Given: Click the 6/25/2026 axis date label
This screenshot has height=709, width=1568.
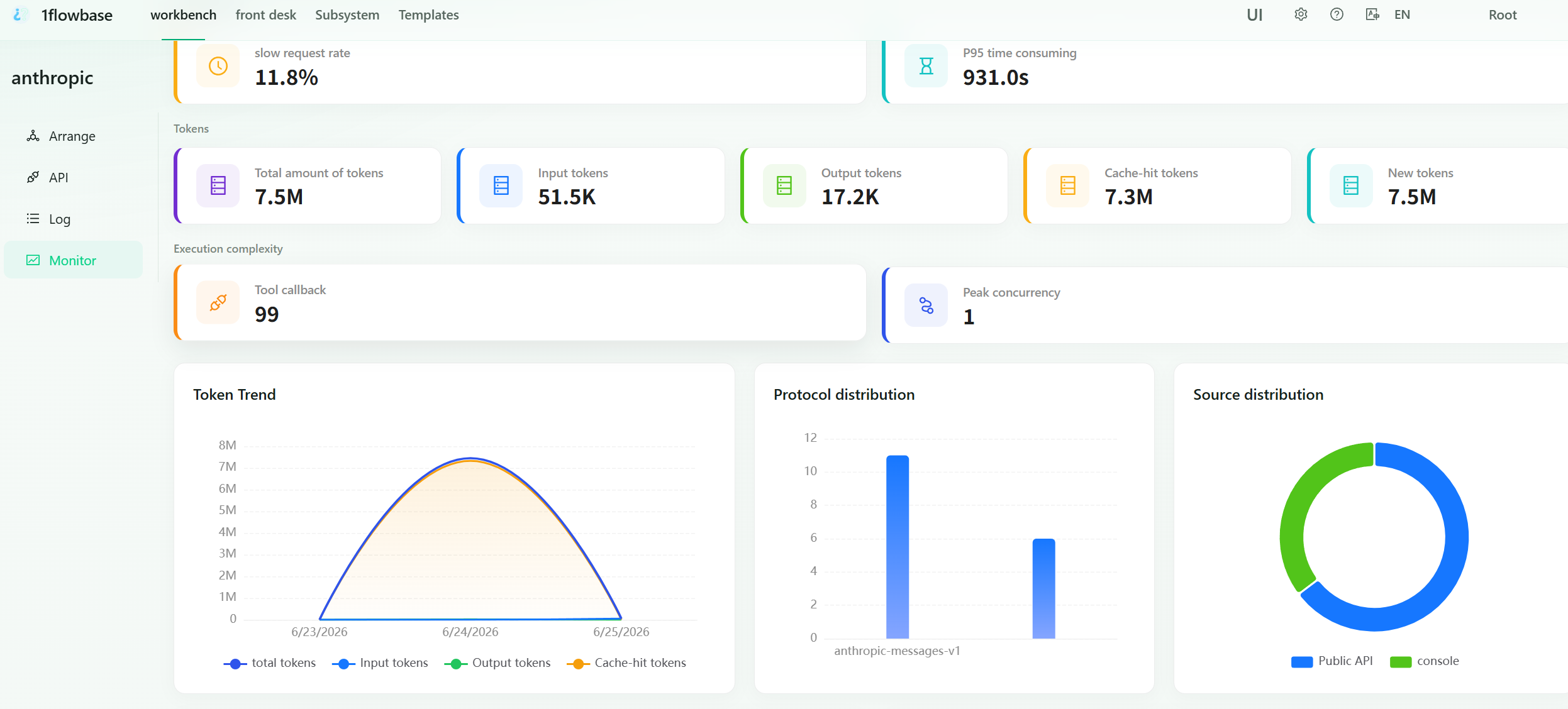Looking at the screenshot, I should click(x=621, y=632).
